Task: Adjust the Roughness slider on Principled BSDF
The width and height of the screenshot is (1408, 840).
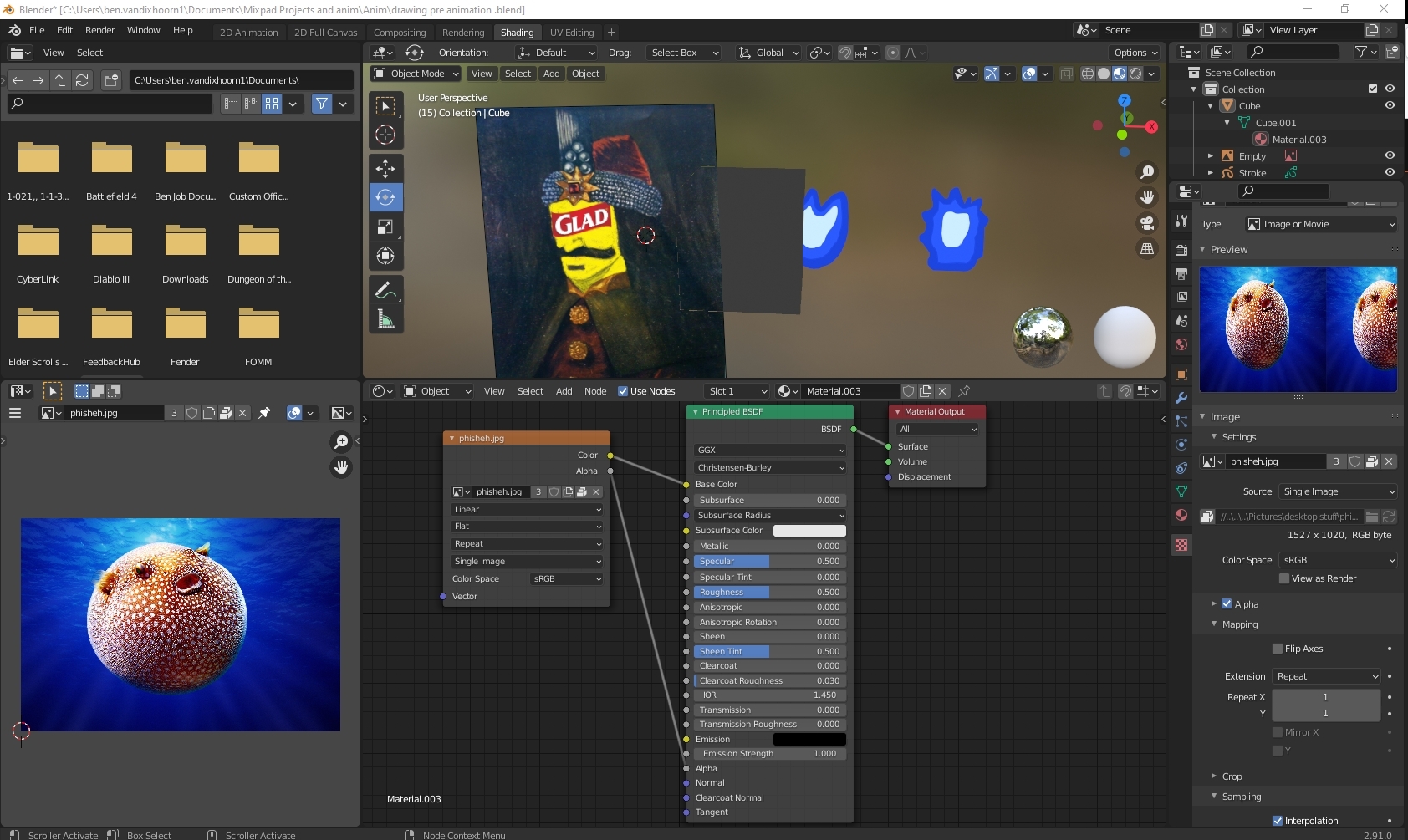Action: coord(769,592)
